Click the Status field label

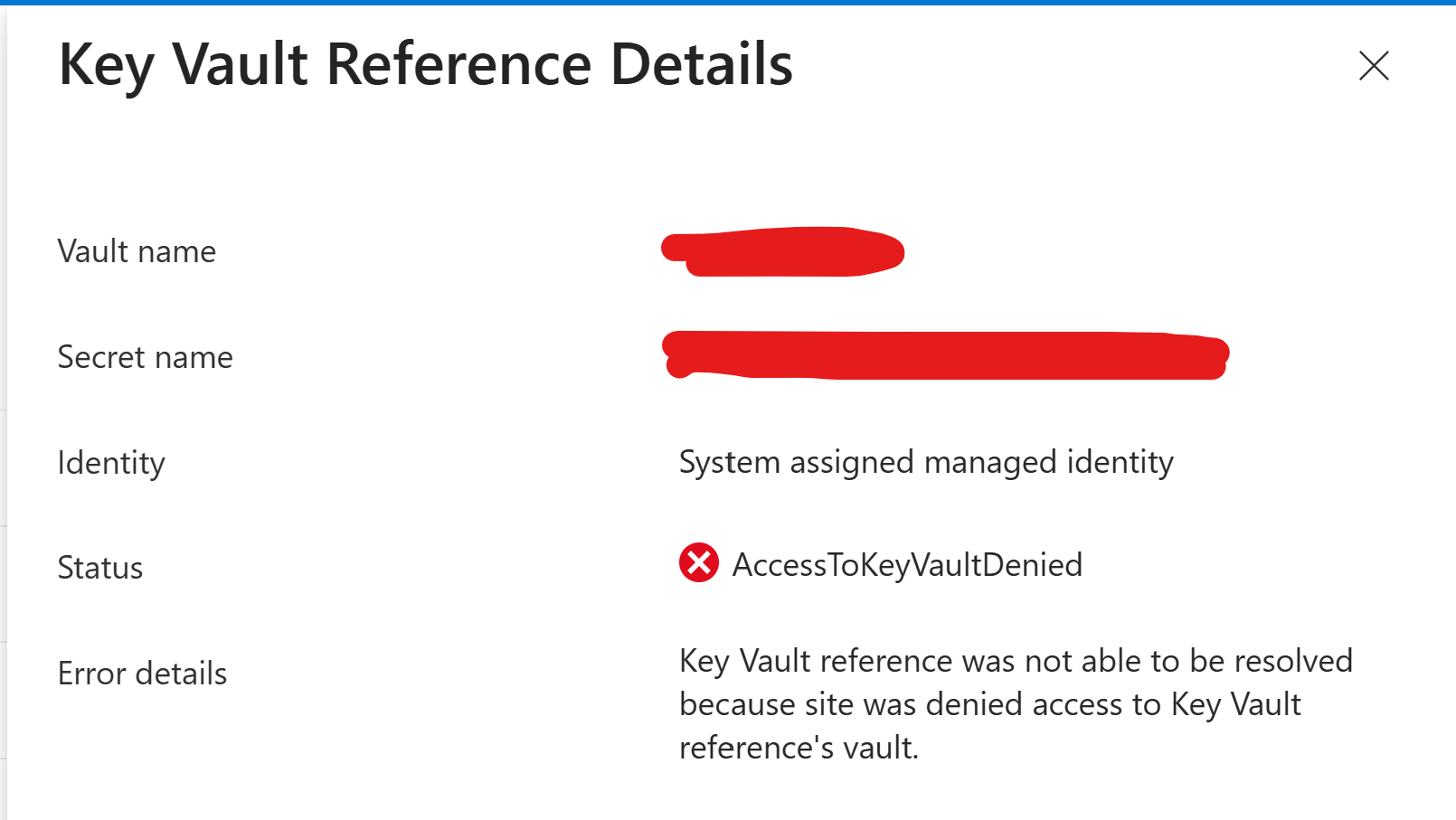click(x=100, y=568)
